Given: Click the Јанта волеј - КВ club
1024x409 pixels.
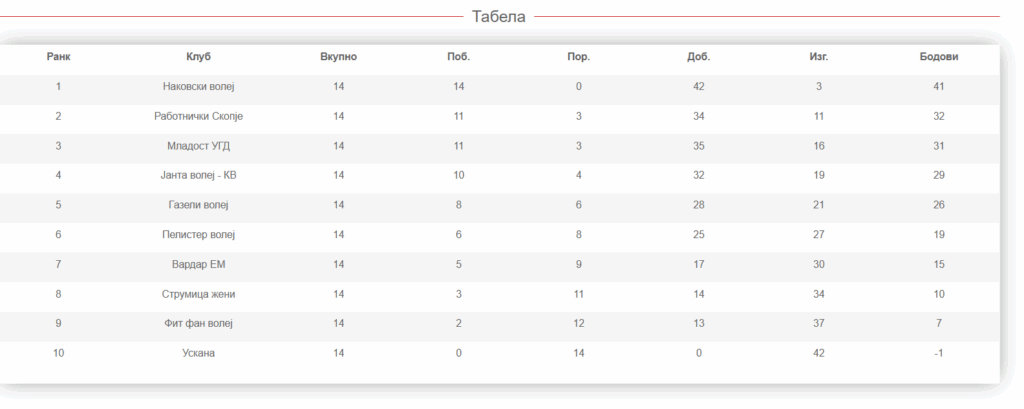Looking at the screenshot, I should 198,175.
